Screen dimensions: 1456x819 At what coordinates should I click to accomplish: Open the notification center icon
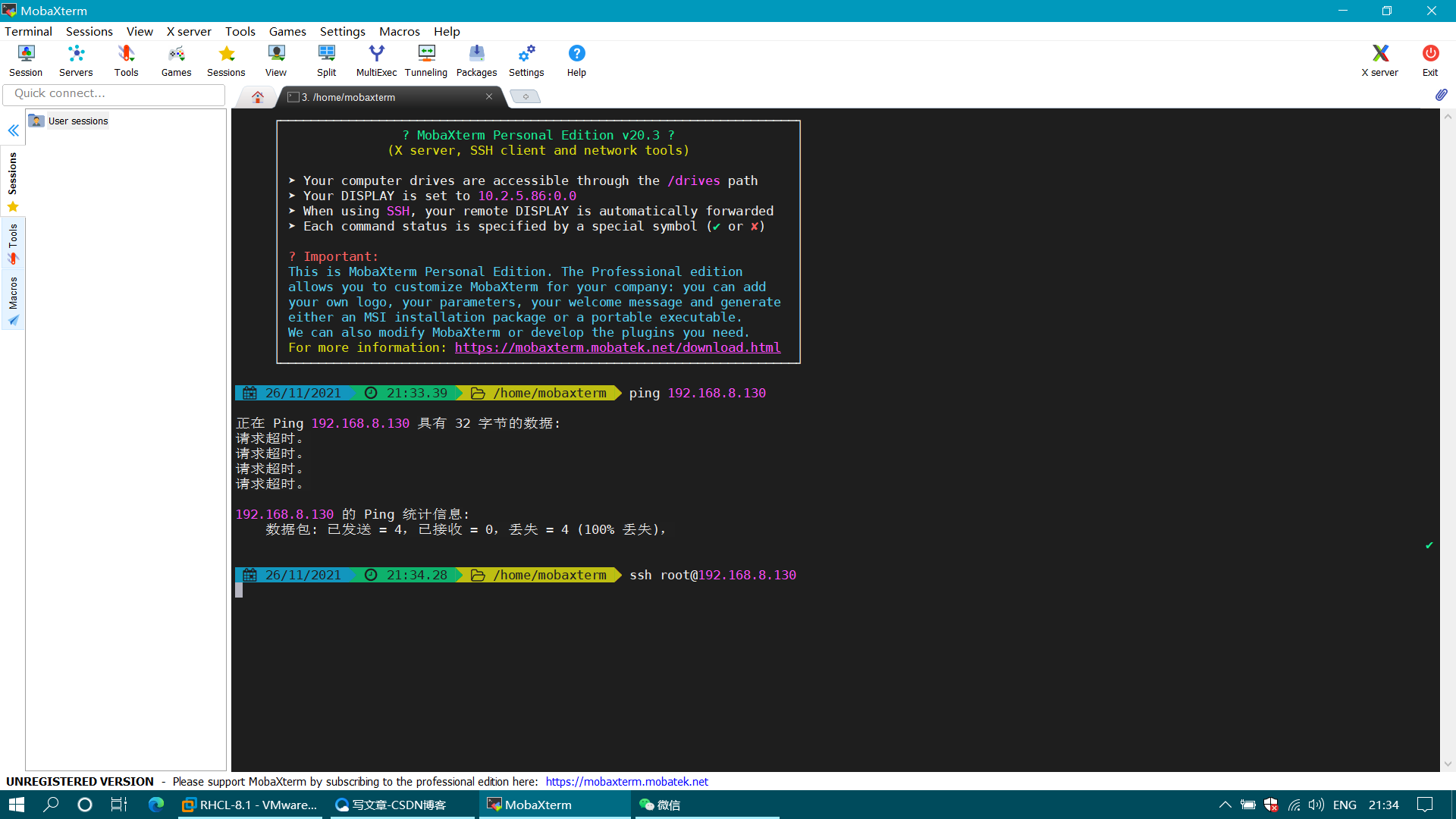pos(1425,805)
